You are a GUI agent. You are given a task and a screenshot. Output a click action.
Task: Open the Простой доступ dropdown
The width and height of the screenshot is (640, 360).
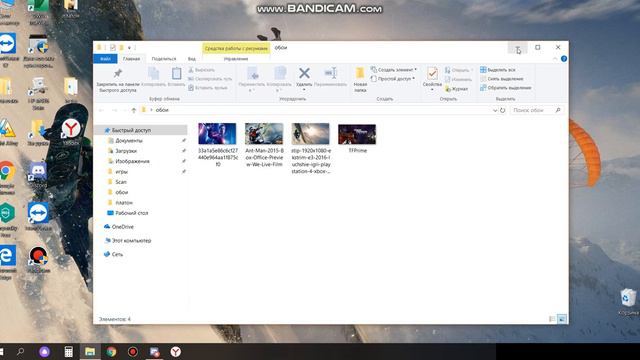(x=393, y=79)
